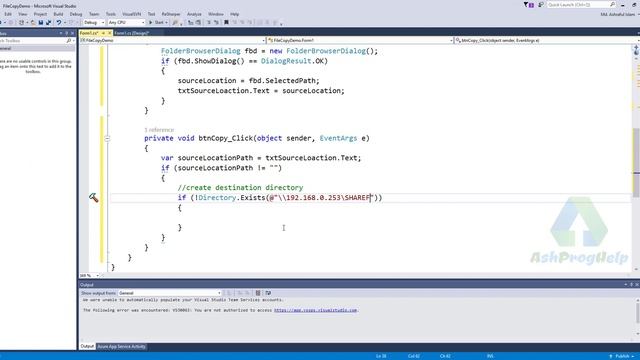Click the DialogResult.OK text in code

point(294,61)
